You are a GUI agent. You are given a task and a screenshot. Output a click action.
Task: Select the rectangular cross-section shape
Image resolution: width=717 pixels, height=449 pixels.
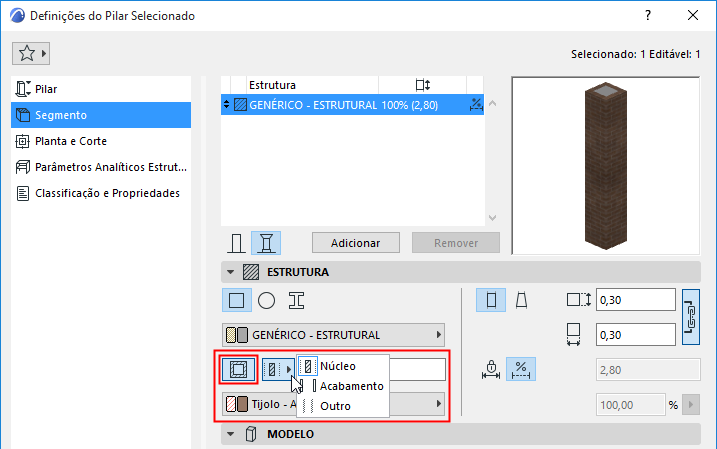coord(237,299)
